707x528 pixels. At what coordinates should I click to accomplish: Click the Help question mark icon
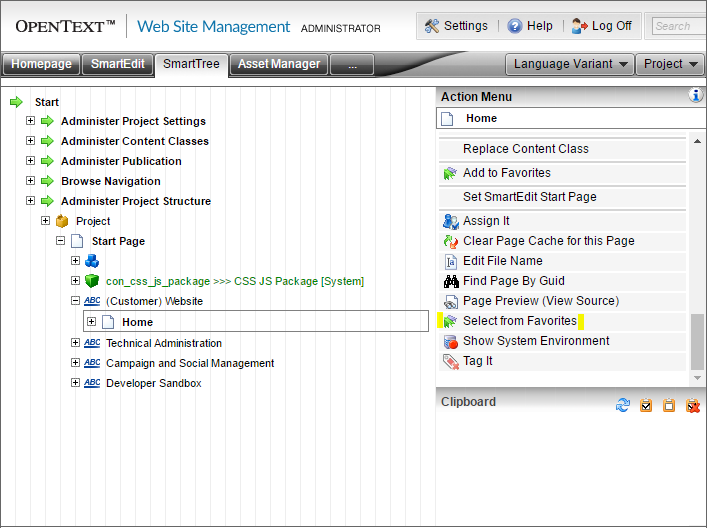(514, 26)
